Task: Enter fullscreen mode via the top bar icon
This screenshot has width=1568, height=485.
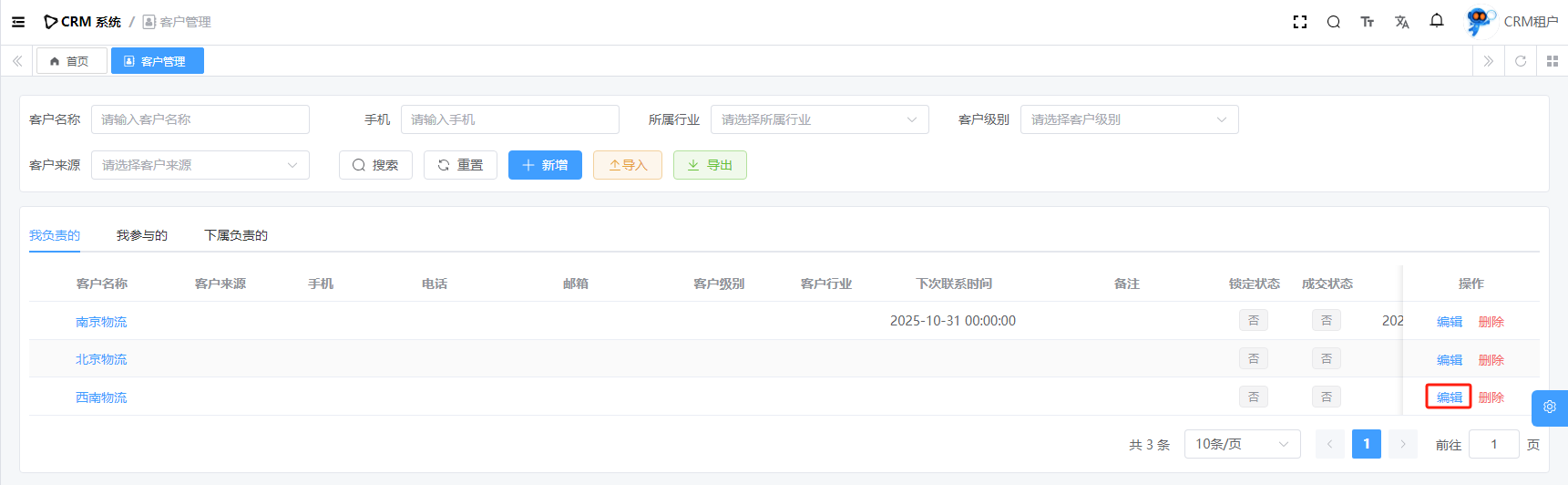Action: point(1300,22)
